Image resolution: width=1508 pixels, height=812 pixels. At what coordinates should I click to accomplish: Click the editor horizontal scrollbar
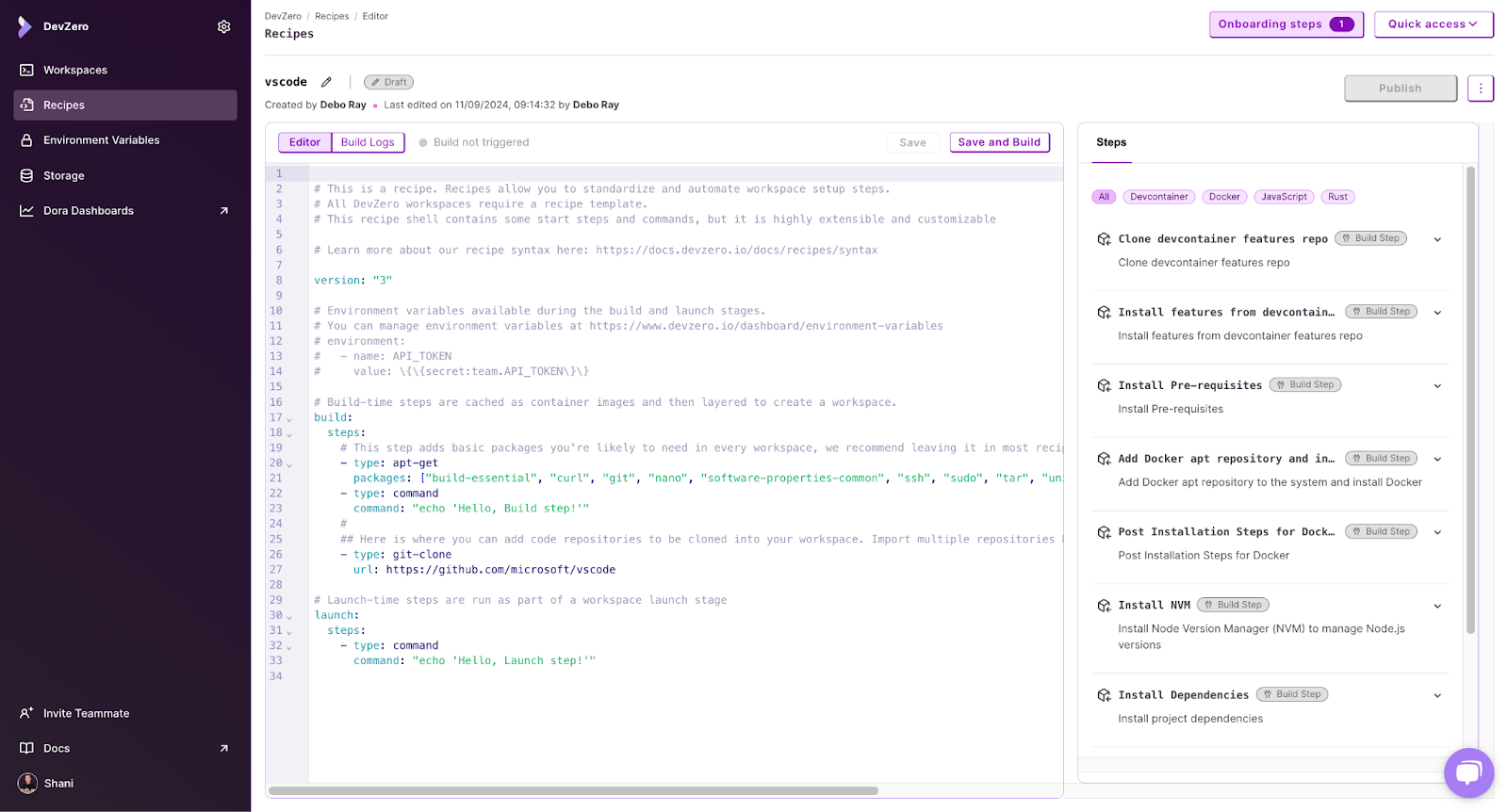tap(573, 790)
